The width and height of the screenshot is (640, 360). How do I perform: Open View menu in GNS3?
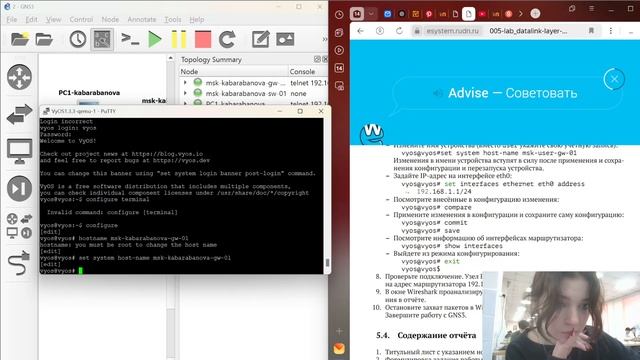point(53,19)
